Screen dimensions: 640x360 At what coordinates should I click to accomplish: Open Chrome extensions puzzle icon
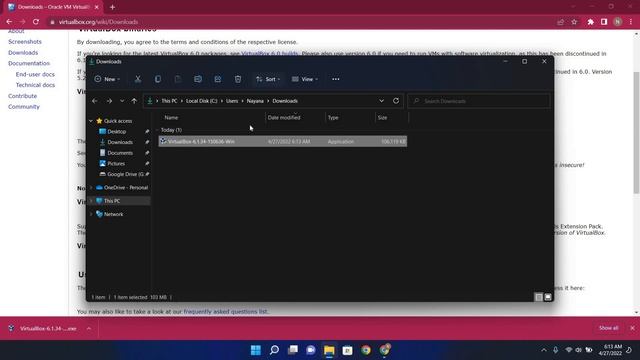point(591,22)
